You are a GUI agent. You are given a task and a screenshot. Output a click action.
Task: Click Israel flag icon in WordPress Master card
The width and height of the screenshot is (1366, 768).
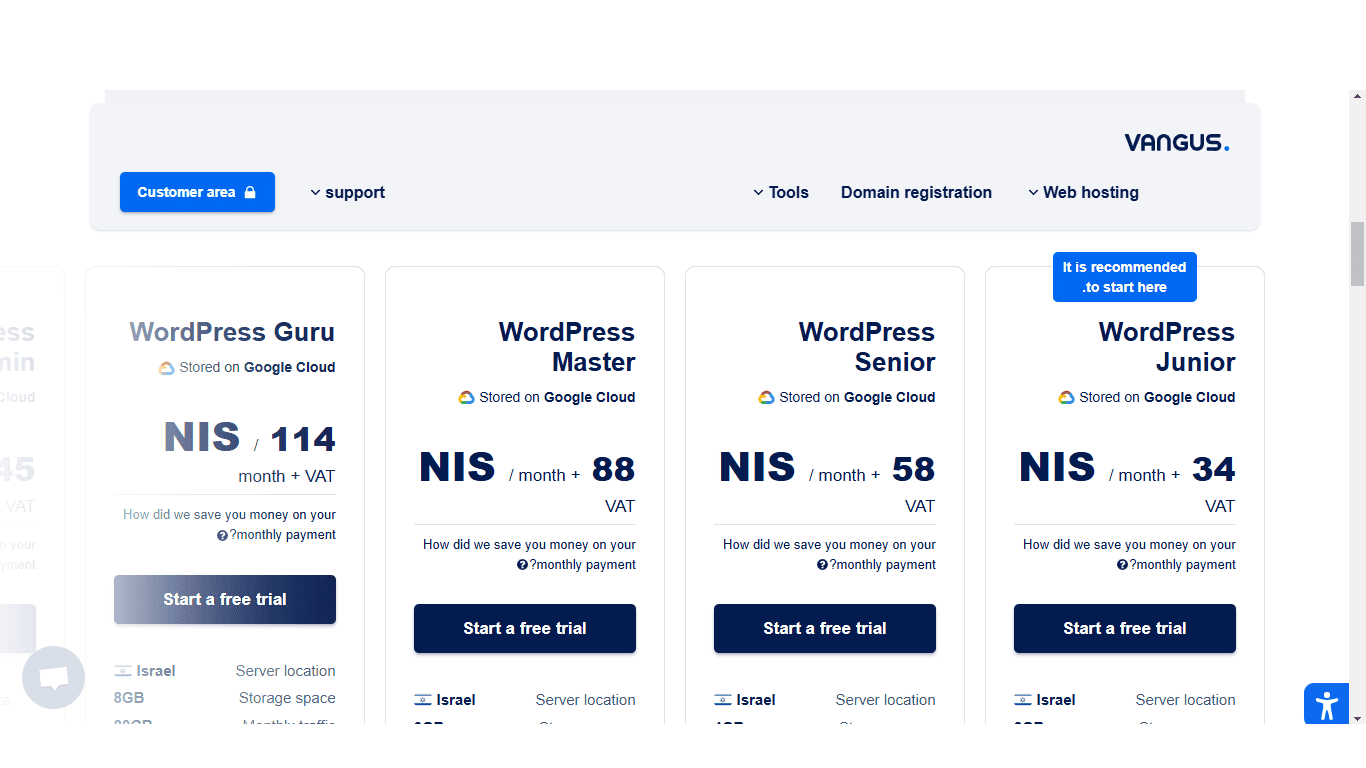[423, 700]
